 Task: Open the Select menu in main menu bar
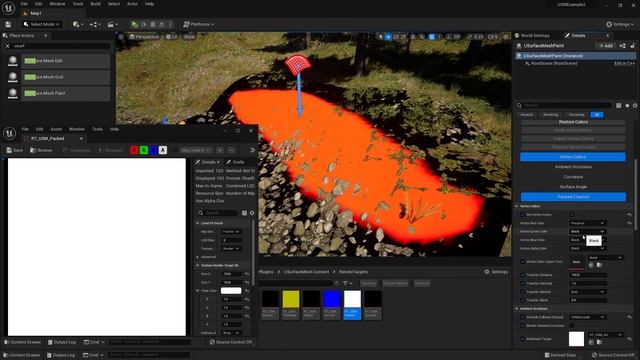(114, 4)
